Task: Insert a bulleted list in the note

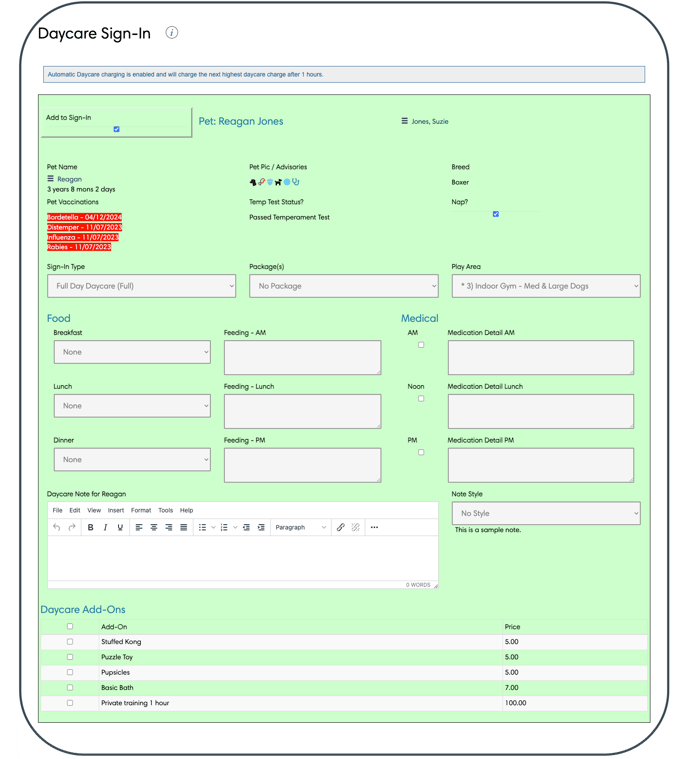Action: [x=202, y=527]
